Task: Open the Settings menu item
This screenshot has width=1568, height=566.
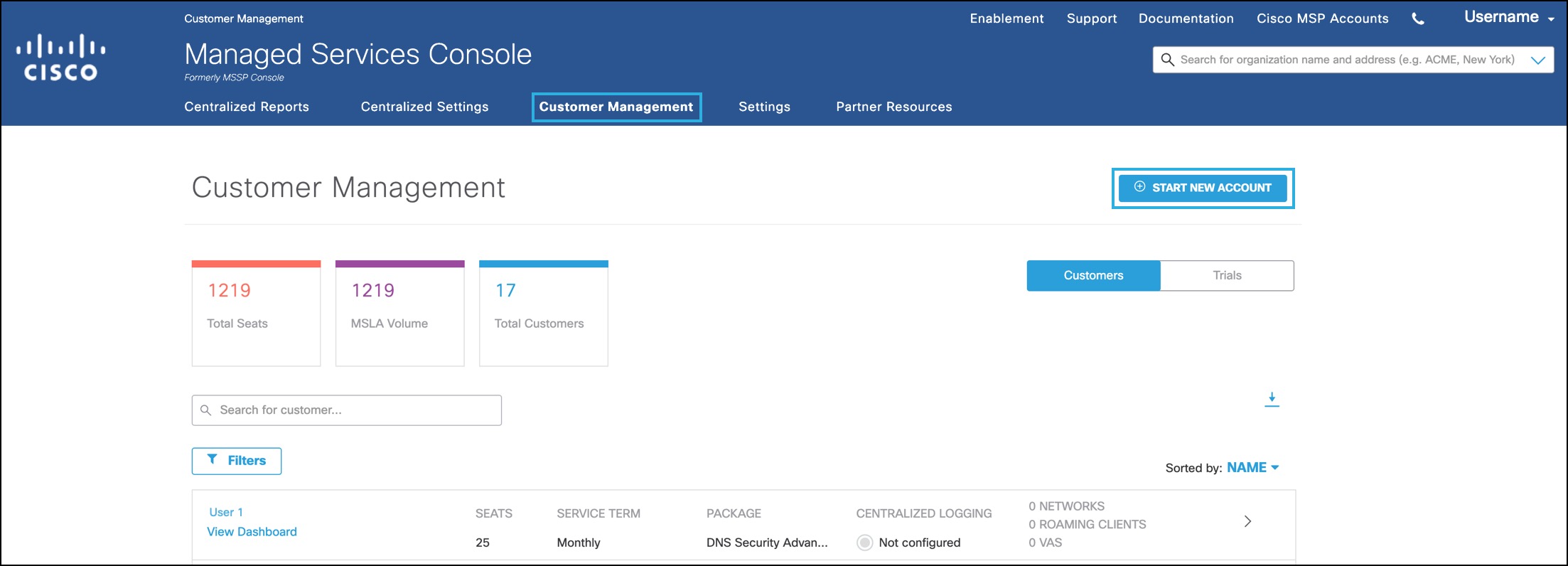Action: click(764, 107)
